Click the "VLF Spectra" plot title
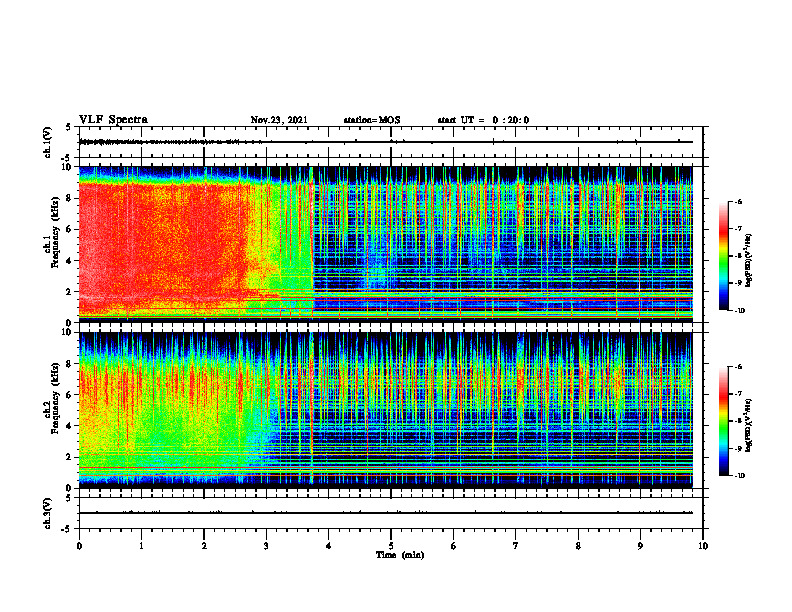 click(113, 120)
